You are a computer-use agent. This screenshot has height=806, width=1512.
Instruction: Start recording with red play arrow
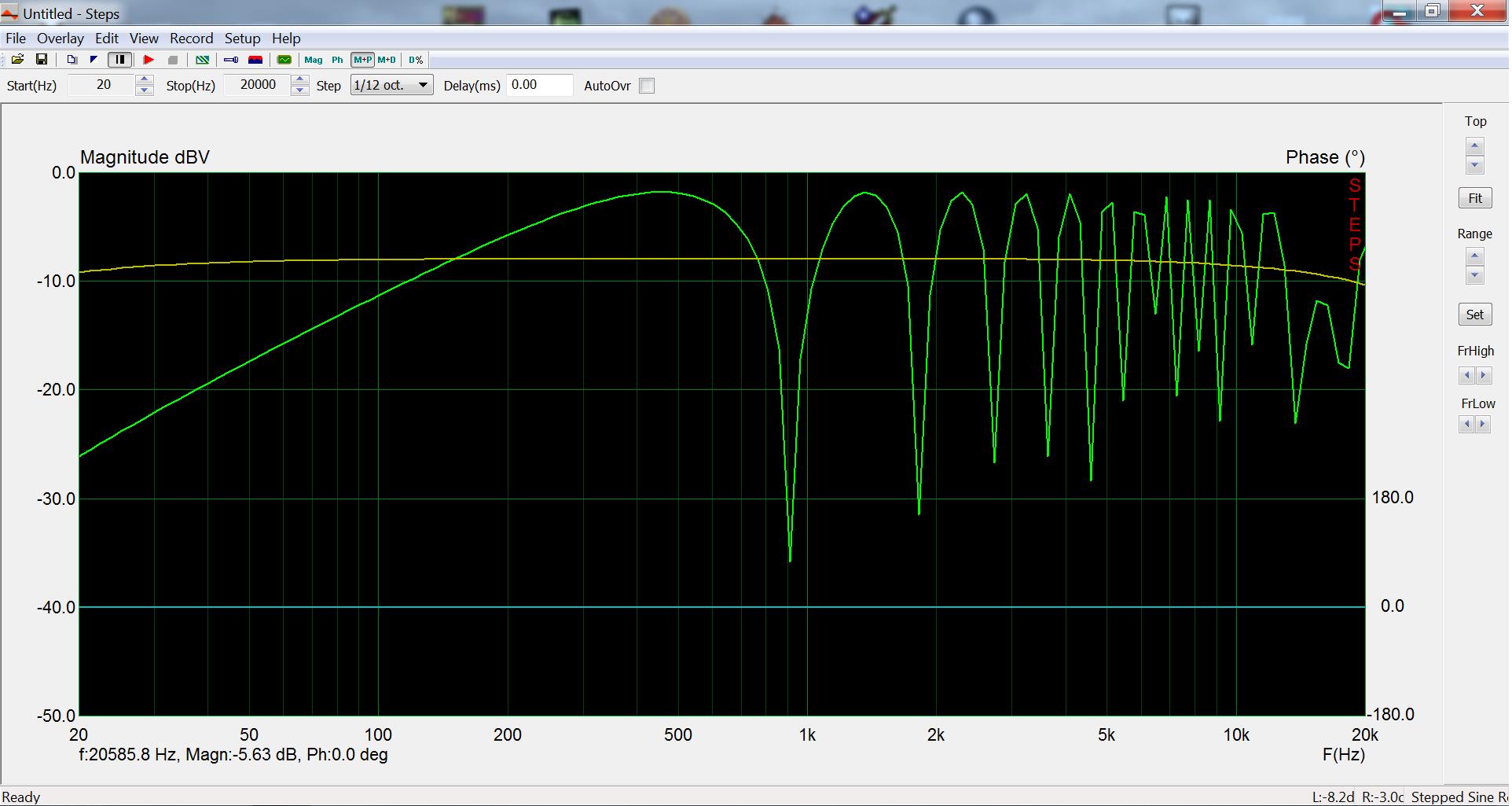click(x=149, y=60)
